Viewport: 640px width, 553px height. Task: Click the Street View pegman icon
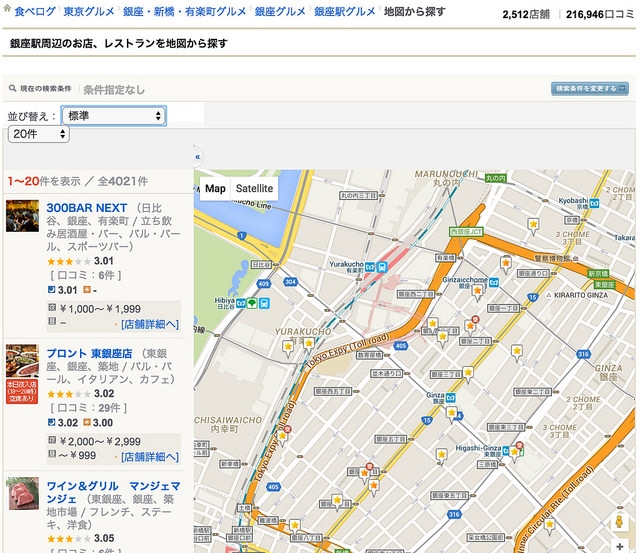click(x=619, y=523)
